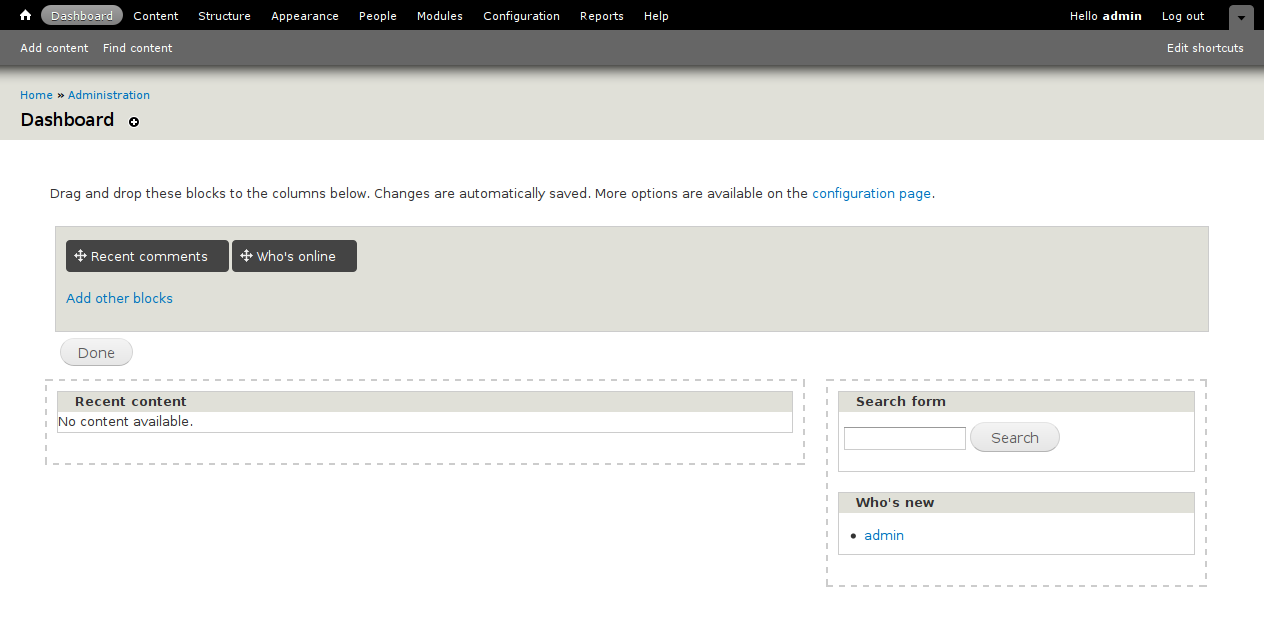Click the move handle on Recent comments block
The height and width of the screenshot is (632, 1264).
click(x=81, y=255)
